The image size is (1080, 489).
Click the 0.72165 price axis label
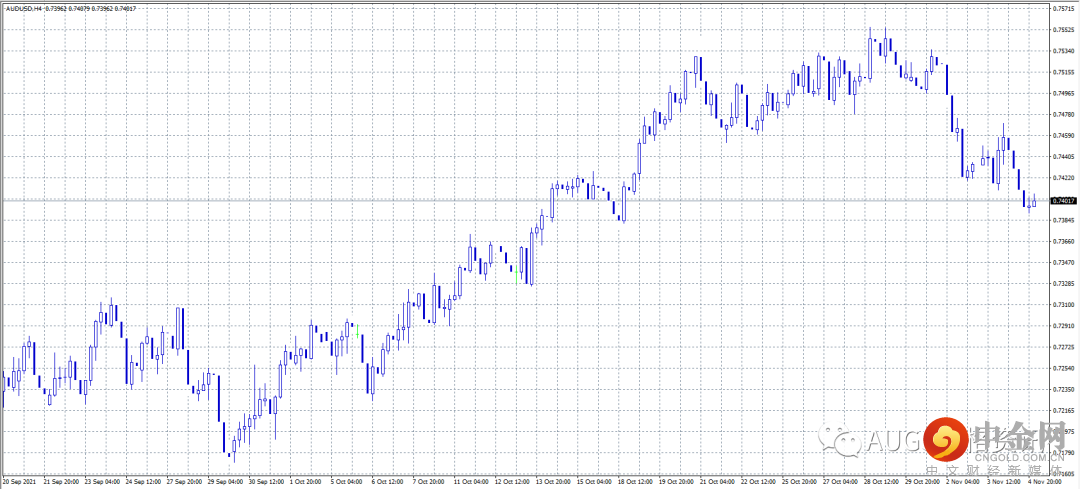(1065, 410)
